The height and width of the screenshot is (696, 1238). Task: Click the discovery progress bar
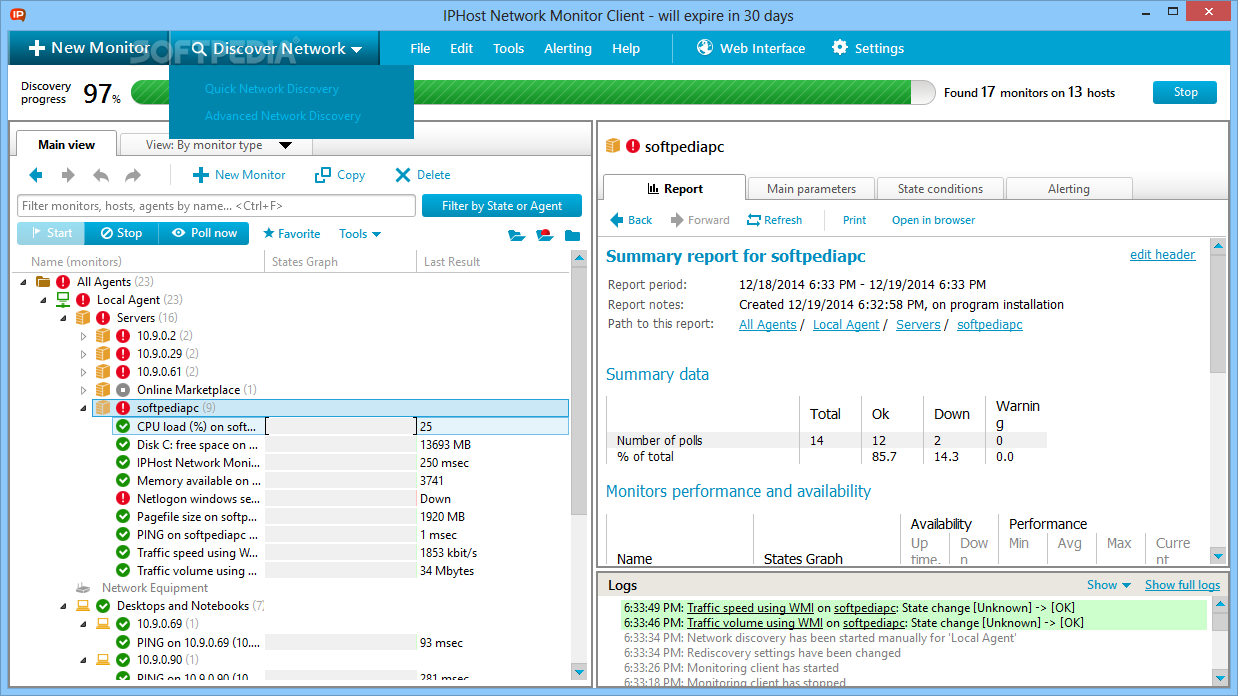coord(535,93)
